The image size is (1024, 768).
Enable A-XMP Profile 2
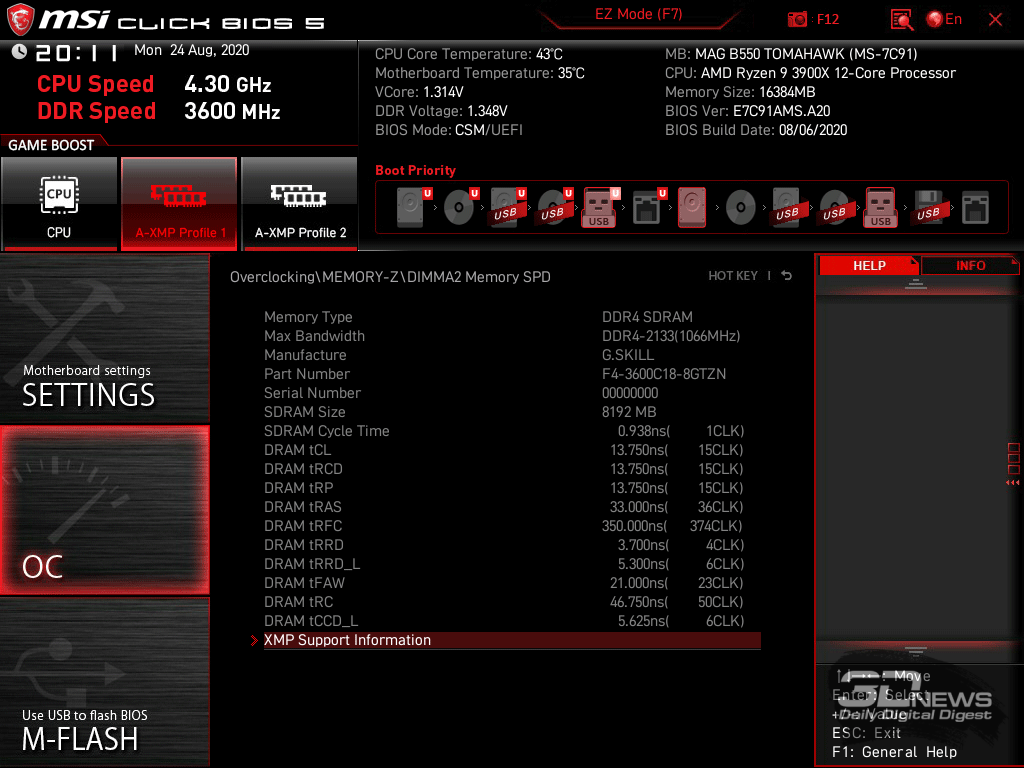[300, 203]
